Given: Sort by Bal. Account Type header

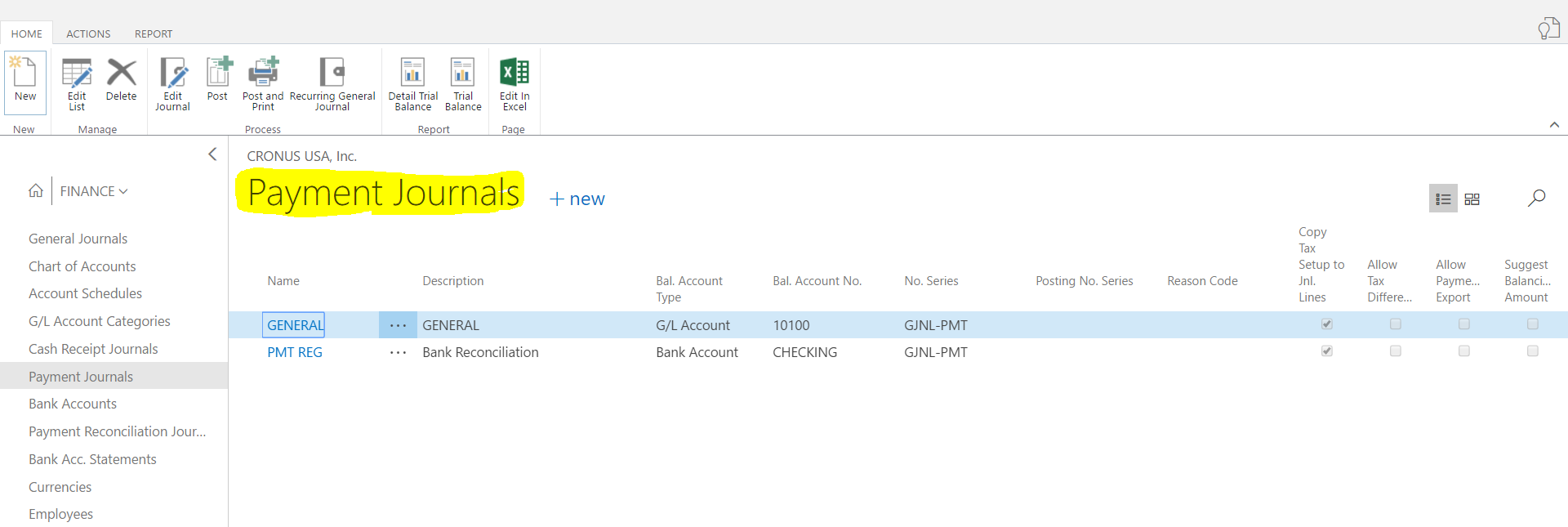Looking at the screenshot, I should pyautogui.click(x=689, y=289).
